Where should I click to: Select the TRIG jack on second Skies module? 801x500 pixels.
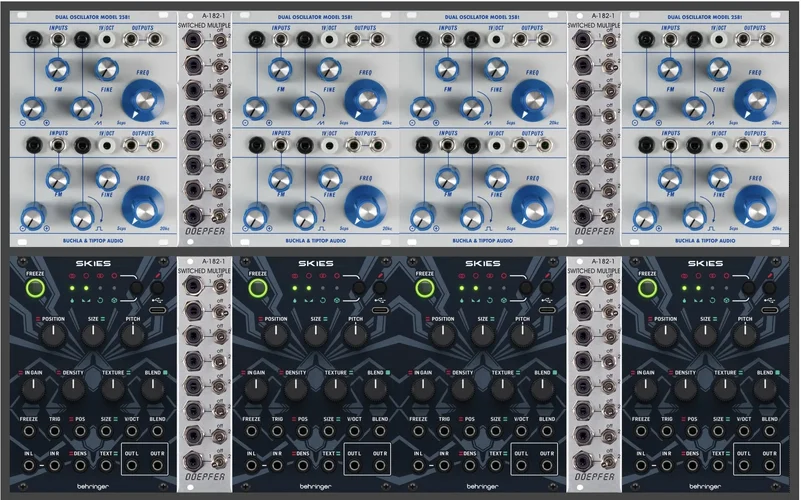point(277,431)
